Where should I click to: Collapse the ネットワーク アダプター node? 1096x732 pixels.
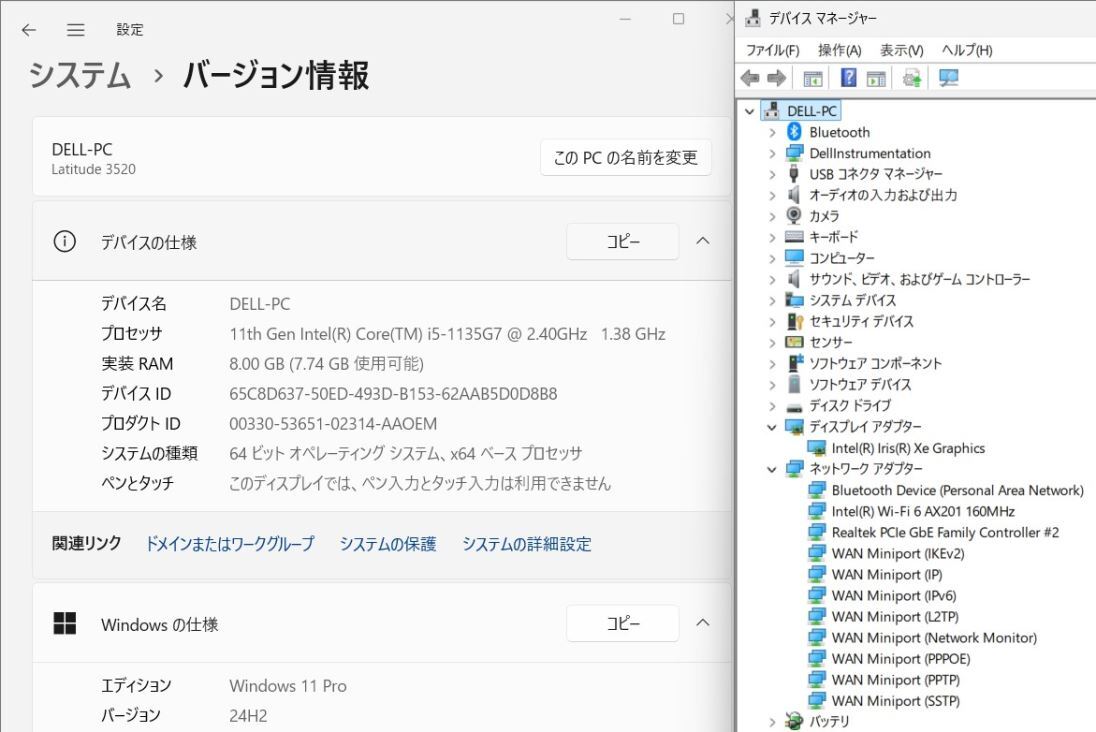(772, 468)
